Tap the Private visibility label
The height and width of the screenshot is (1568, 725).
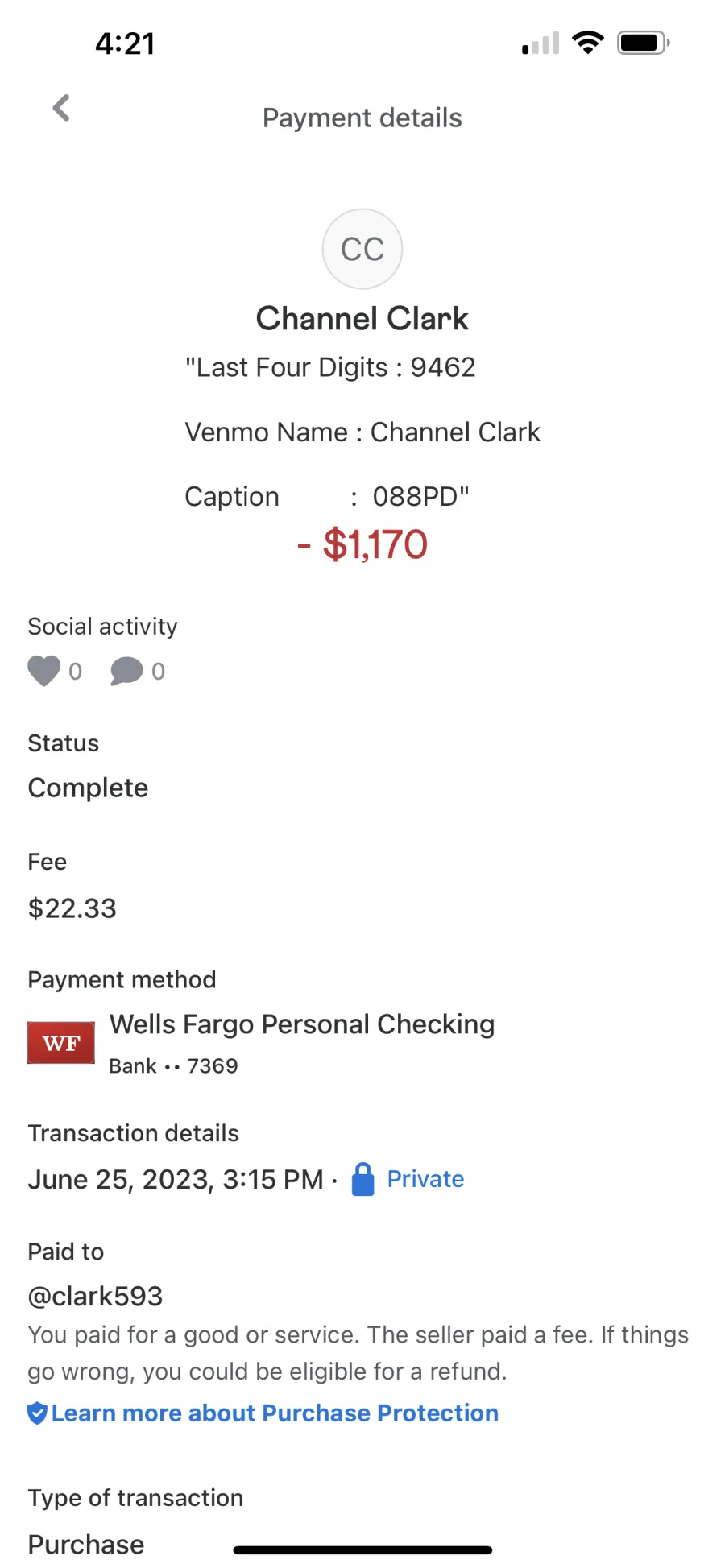coord(425,1180)
